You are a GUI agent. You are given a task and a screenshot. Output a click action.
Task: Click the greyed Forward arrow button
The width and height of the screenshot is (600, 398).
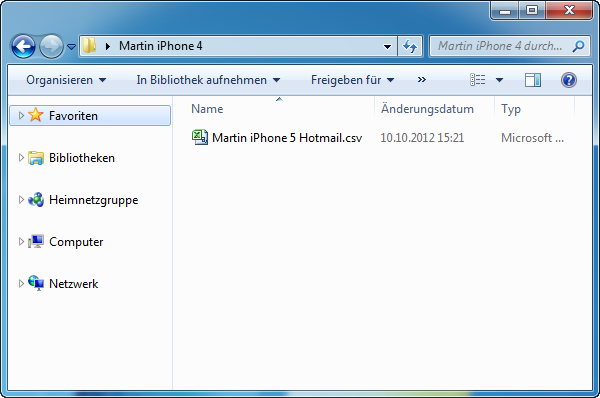(51, 47)
